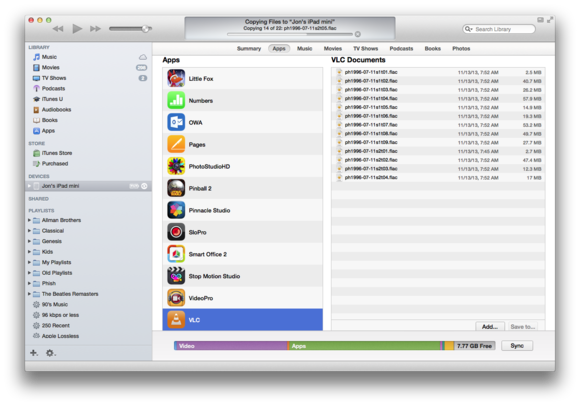Expand the Kids playlist folder
The width and height of the screenshot is (580, 406).
(29, 252)
